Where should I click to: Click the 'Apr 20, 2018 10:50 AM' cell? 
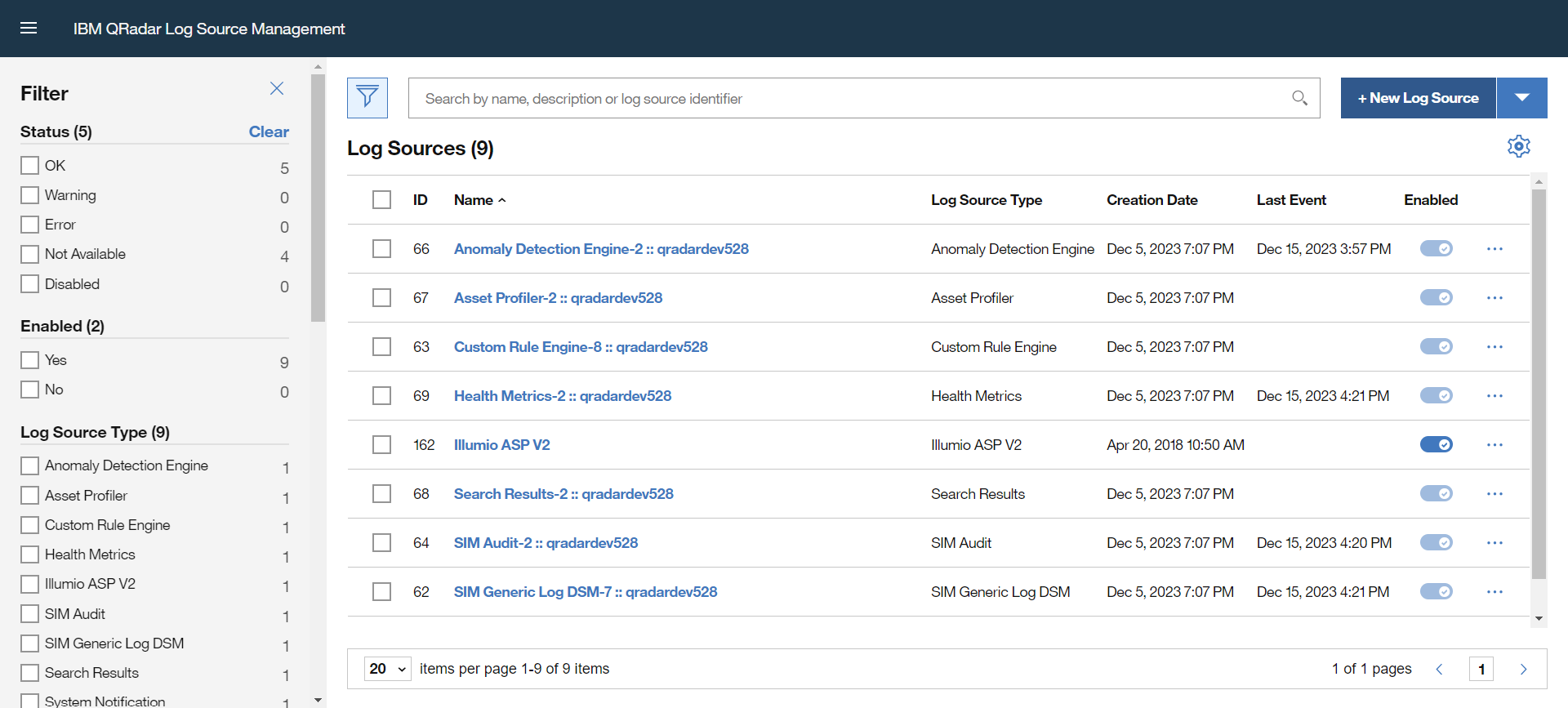coord(1175,445)
